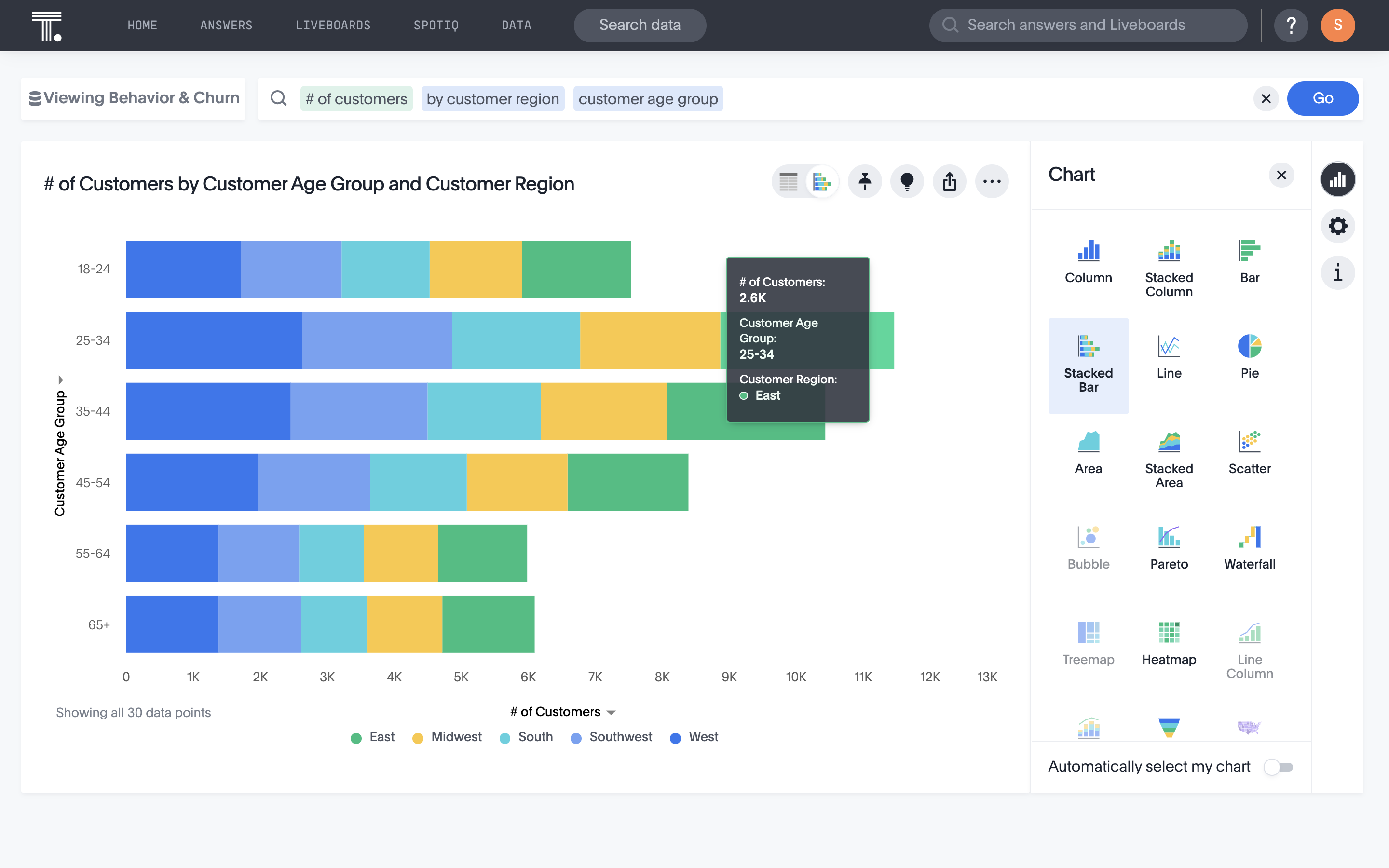Screen dimensions: 1389x868
Task: Open chart configuration with the gear icon
Action: [x=1338, y=226]
